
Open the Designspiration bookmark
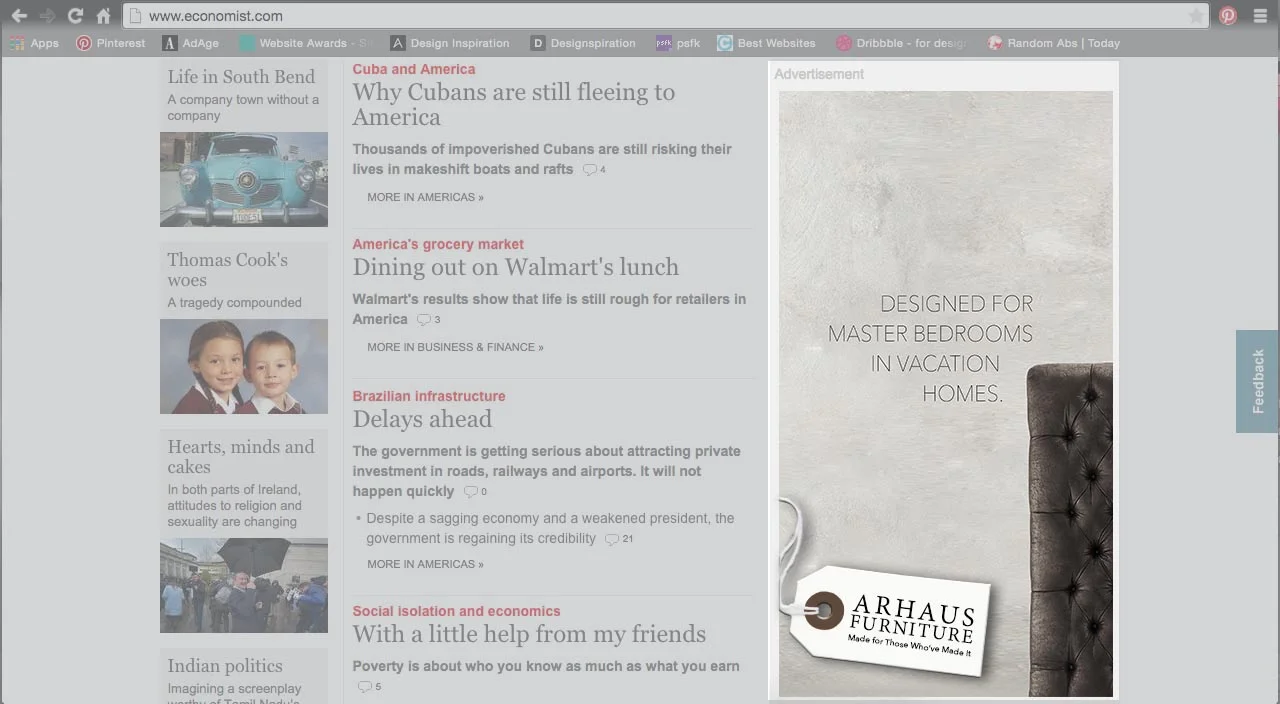583,43
